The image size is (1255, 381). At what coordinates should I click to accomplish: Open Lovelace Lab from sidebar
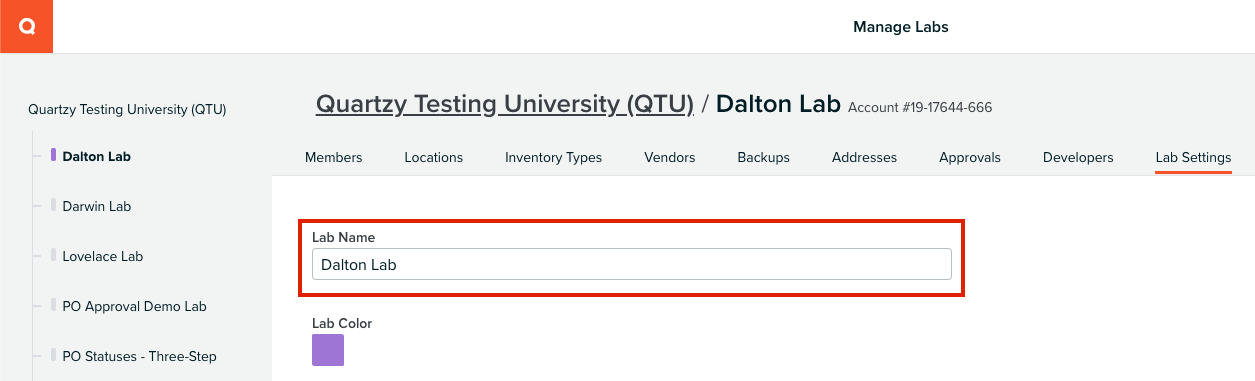pos(102,256)
